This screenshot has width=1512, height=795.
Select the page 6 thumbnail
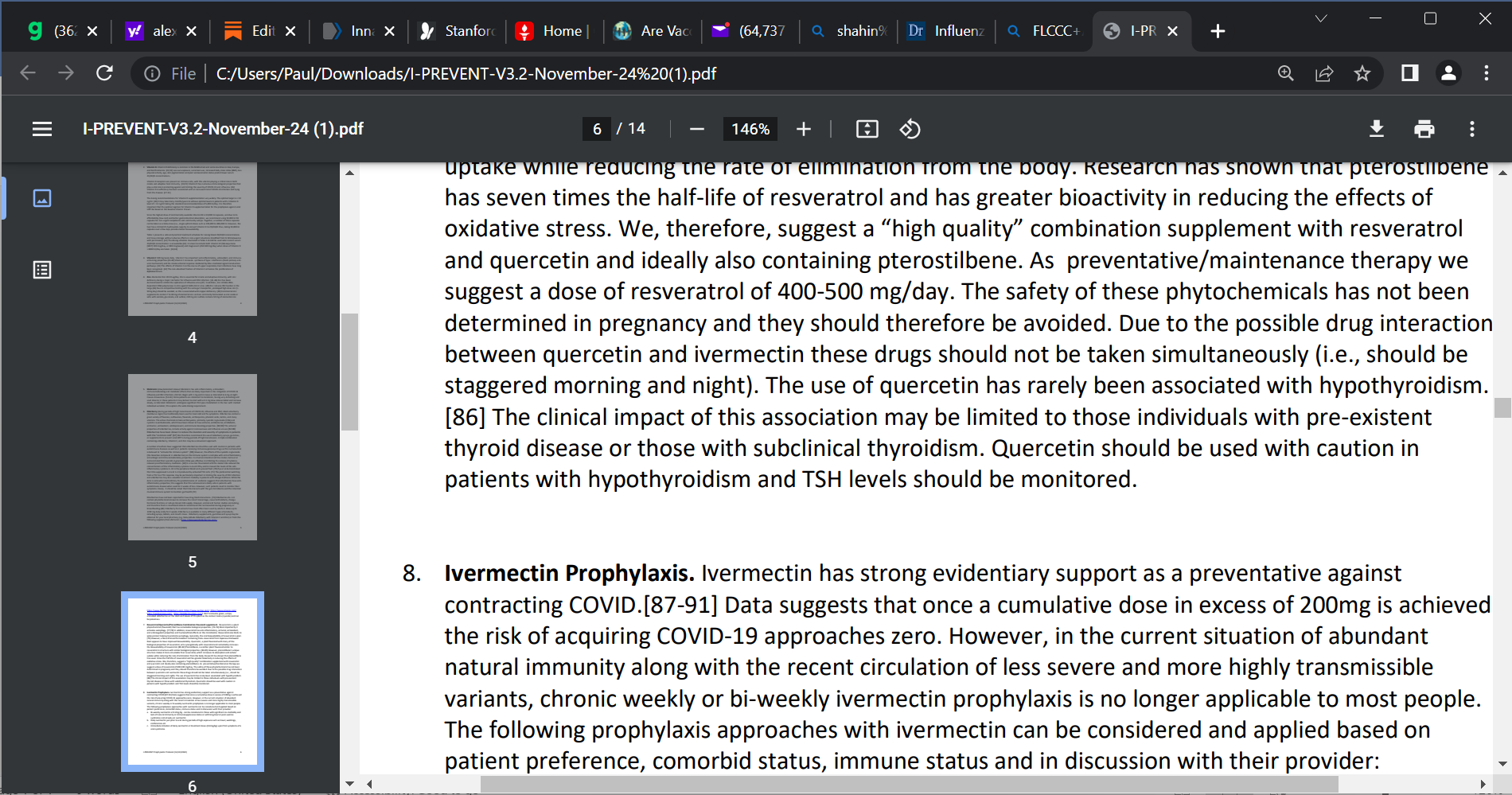point(193,681)
